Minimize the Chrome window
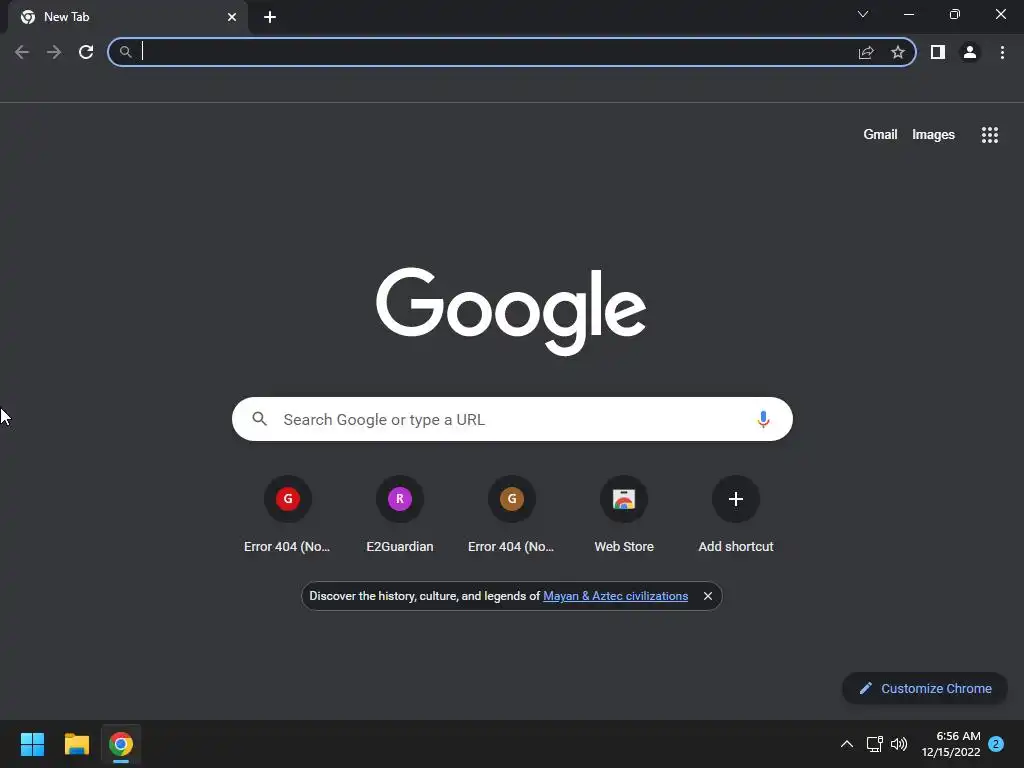Viewport: 1024px width, 768px height. 908,14
